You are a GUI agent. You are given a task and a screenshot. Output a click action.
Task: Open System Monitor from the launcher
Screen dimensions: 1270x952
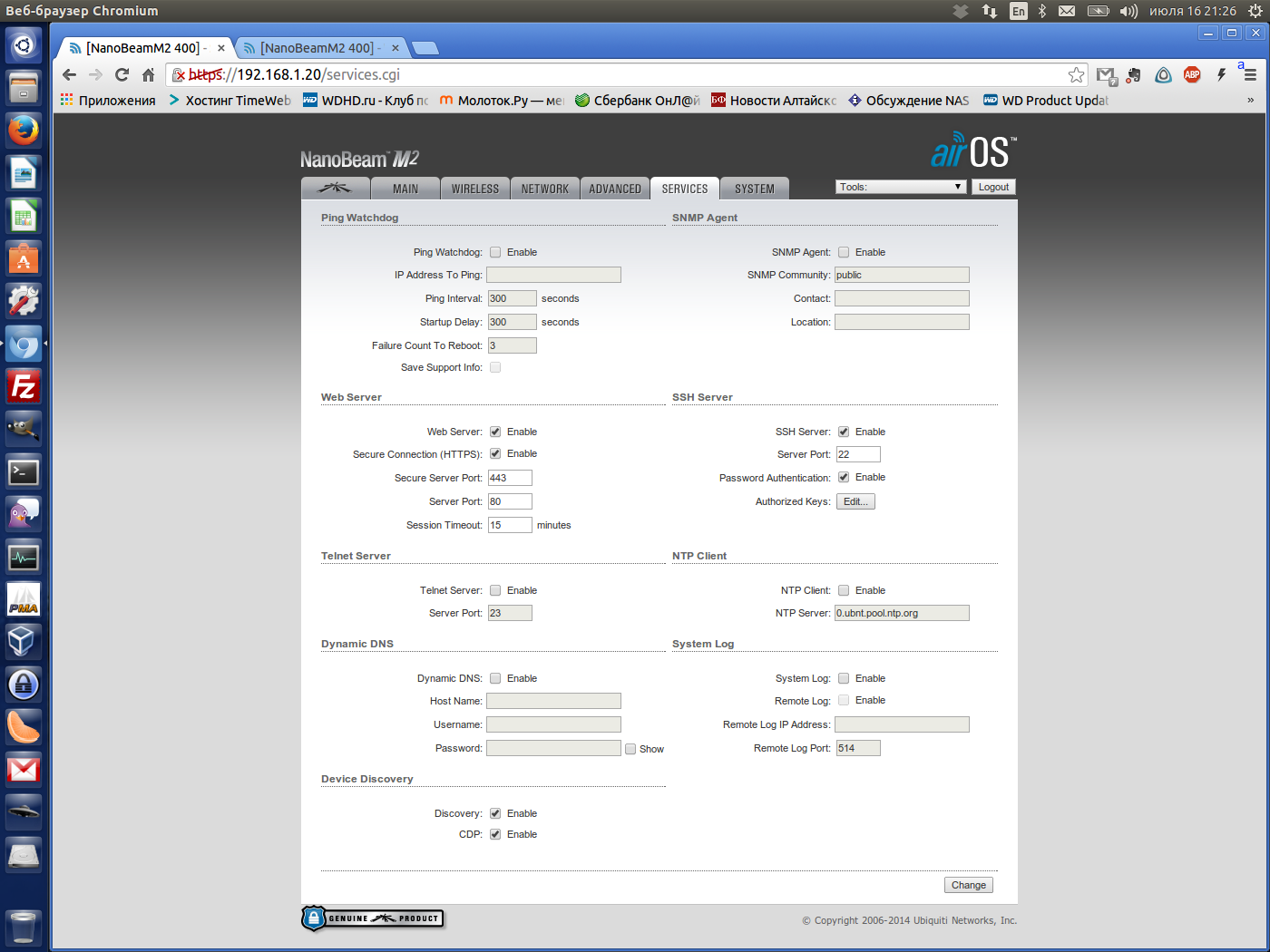(24, 557)
